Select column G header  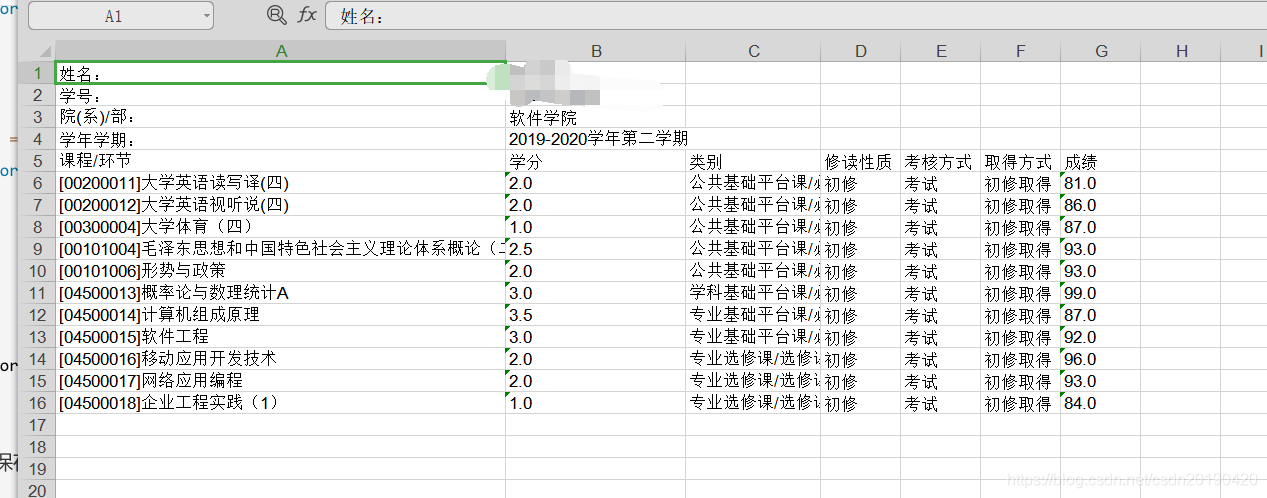(1101, 51)
